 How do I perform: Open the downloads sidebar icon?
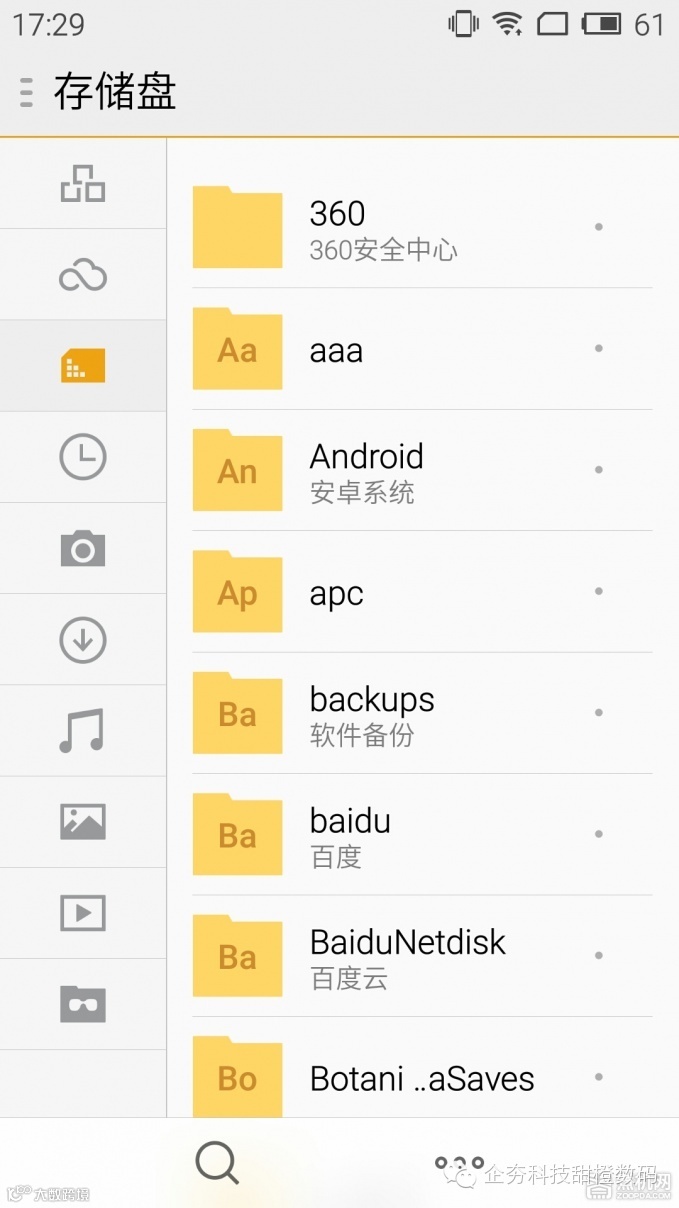tap(83, 639)
